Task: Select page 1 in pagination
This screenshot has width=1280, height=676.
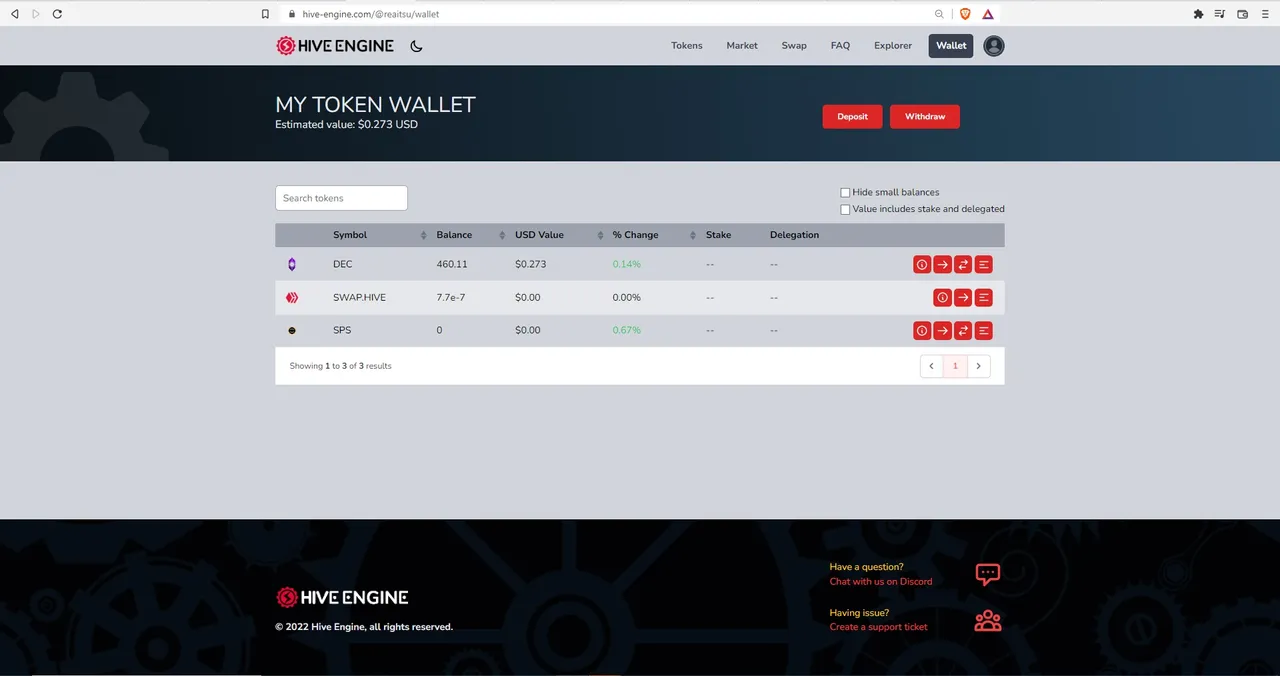Action: 955,366
